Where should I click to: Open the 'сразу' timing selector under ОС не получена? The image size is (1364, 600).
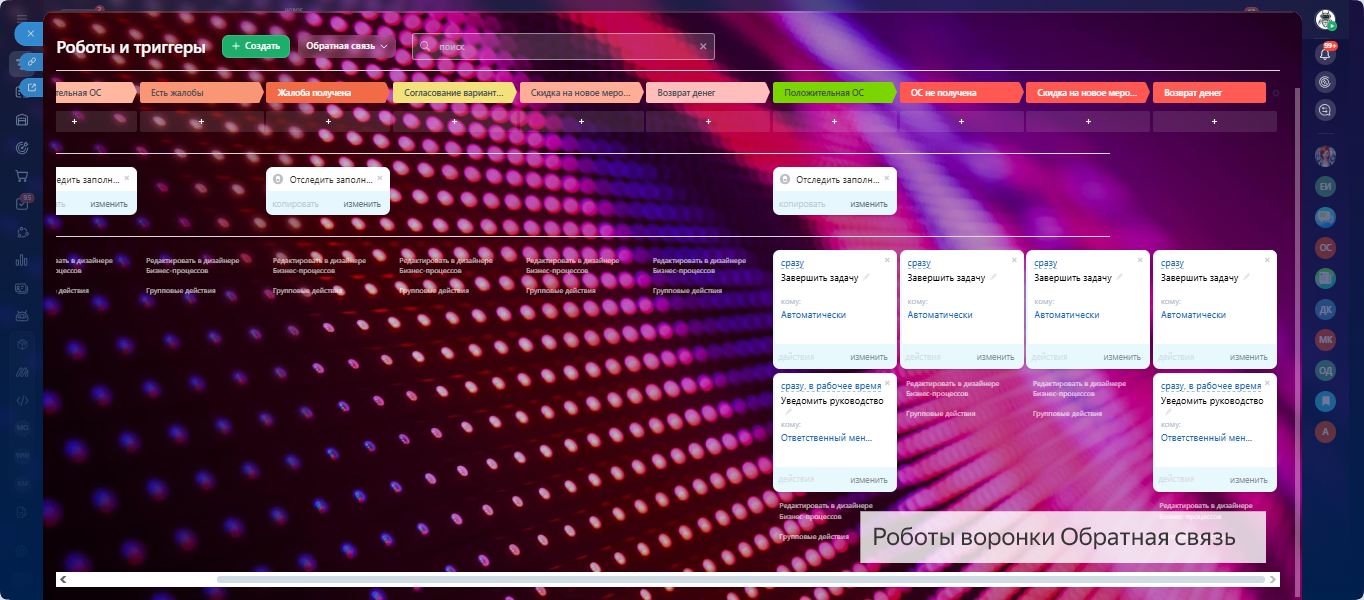918,263
